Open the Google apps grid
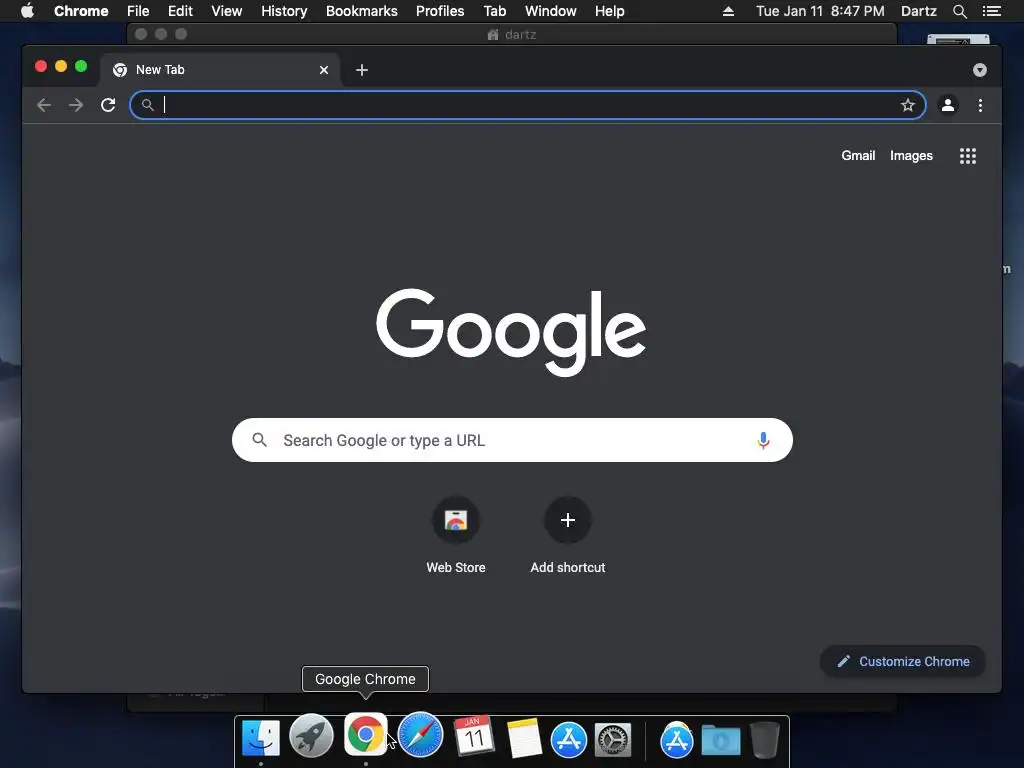This screenshot has height=768, width=1024. coord(968,156)
